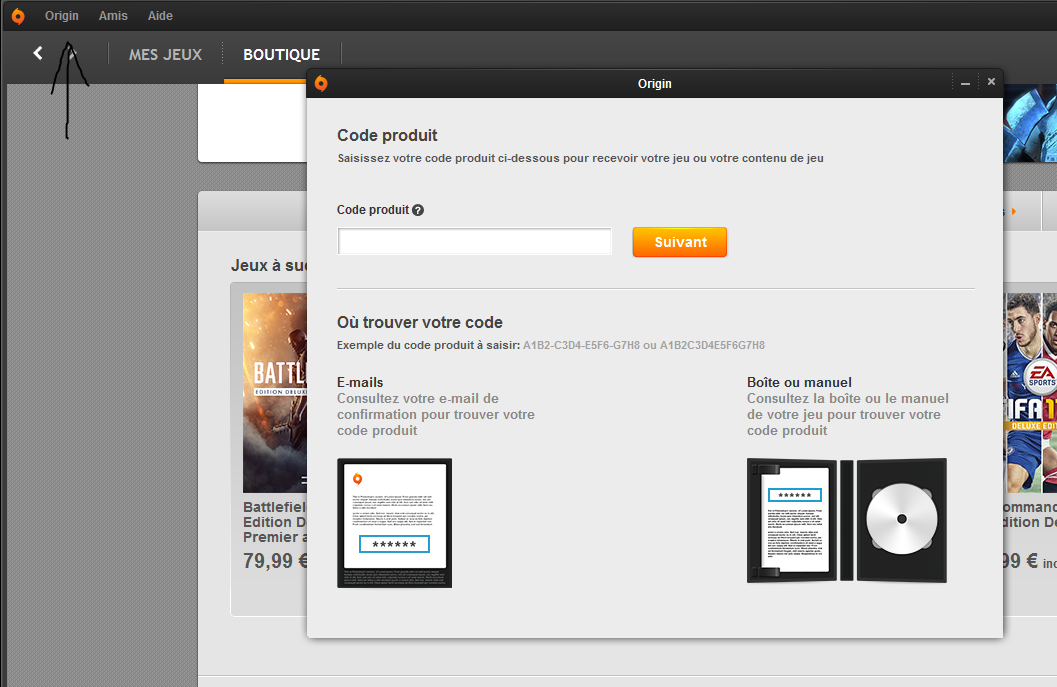Click the e-mail confirmation illustration
This screenshot has width=1057, height=687.
click(394, 523)
